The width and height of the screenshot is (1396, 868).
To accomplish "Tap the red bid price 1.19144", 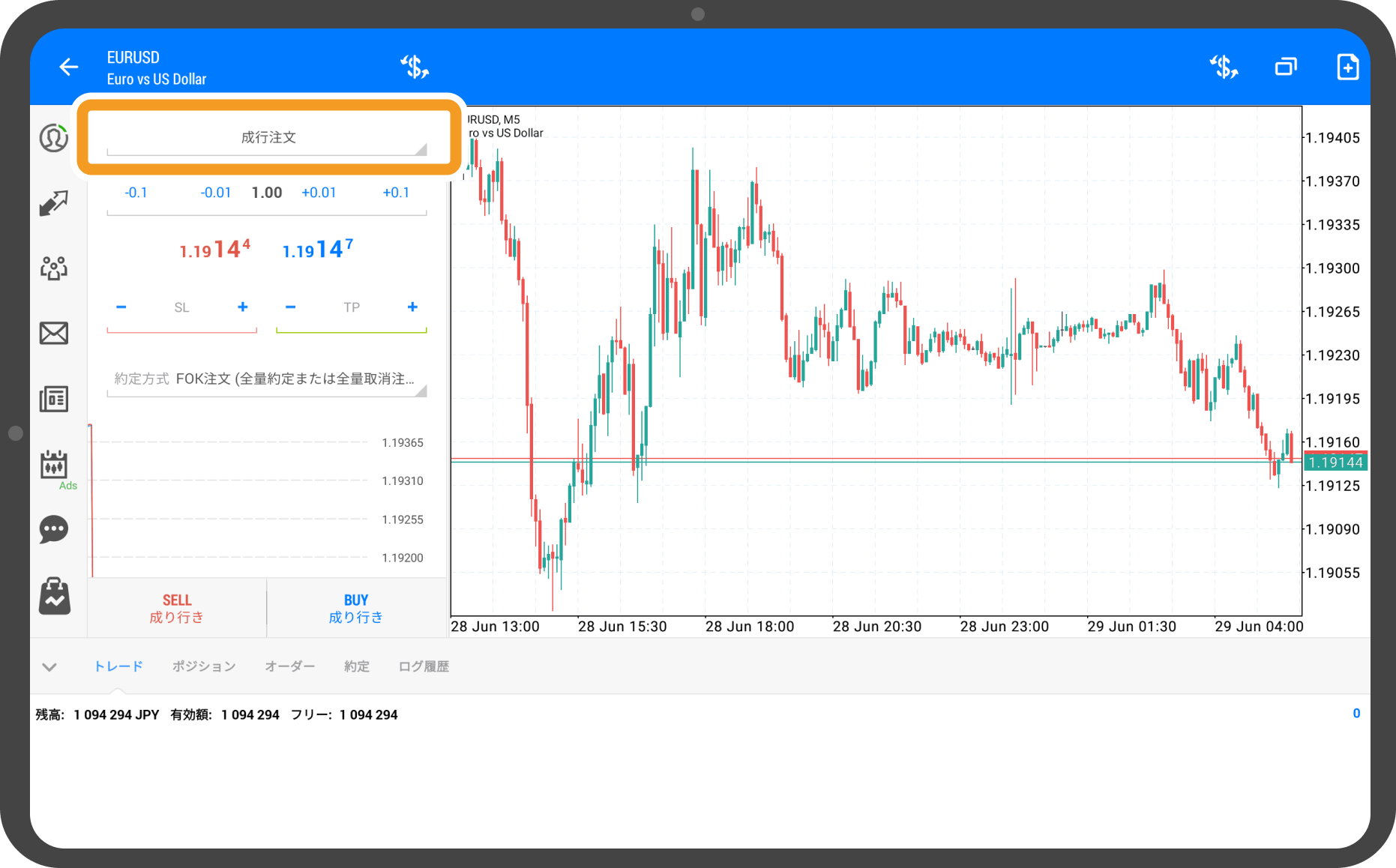I will (x=214, y=249).
